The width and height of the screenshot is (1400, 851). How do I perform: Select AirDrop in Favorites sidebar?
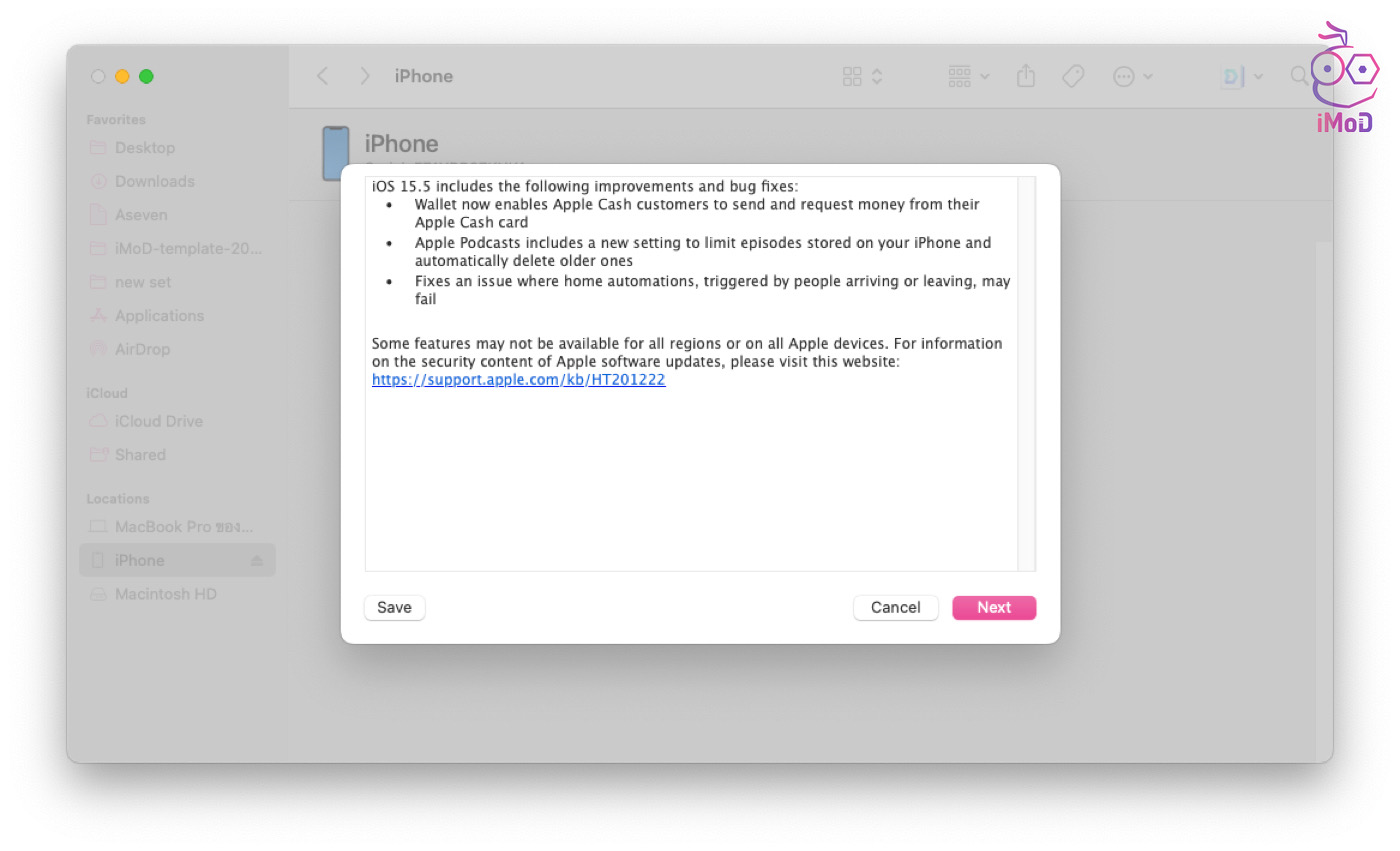142,349
